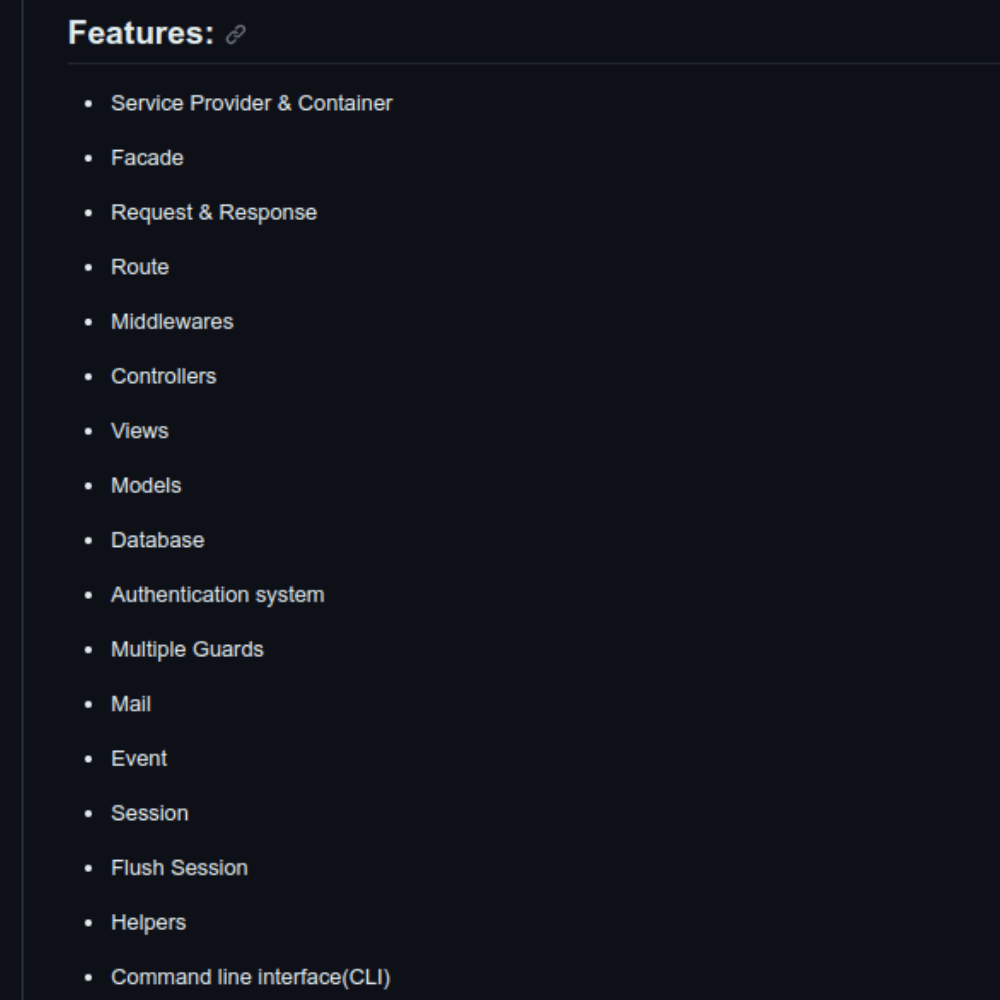Click the Views list item
The width and height of the screenshot is (1000, 1000).
[140, 431]
